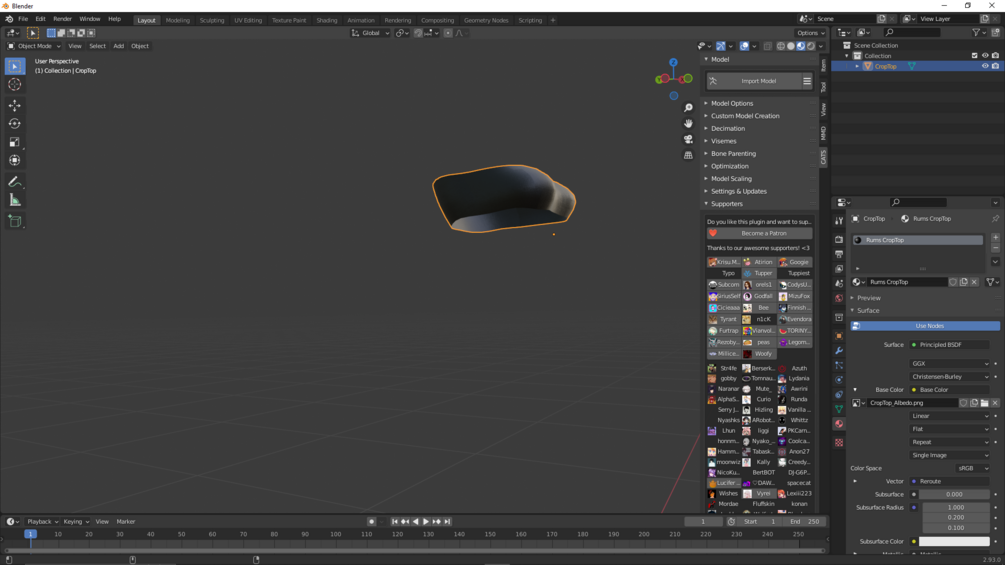Screen dimensions: 1005x565
Task: Open the Particles properties tab icon
Action: click(x=839, y=365)
